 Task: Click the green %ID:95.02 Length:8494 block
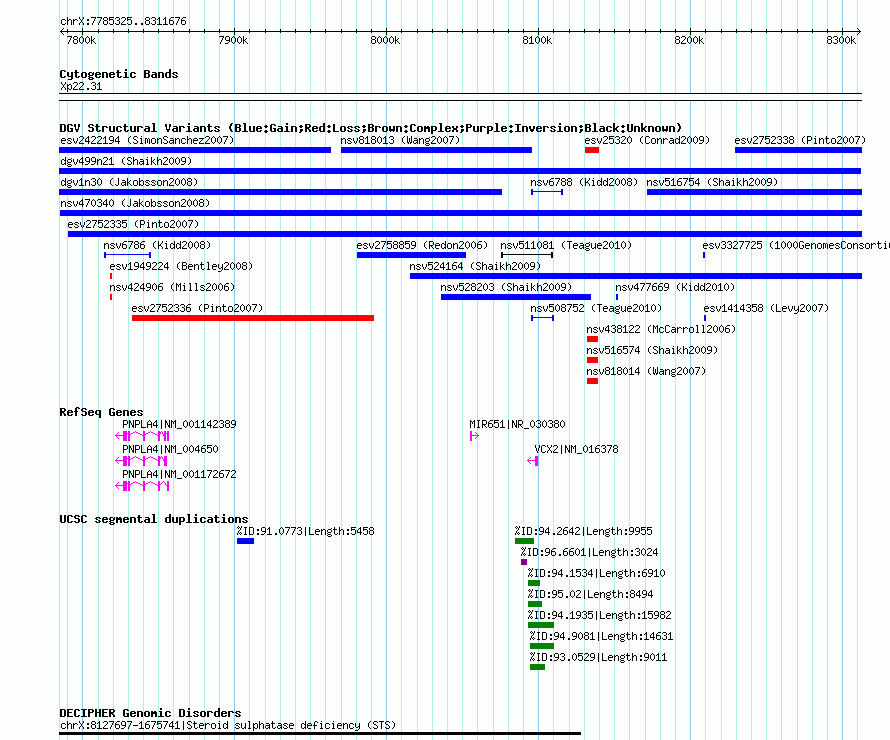[535, 604]
